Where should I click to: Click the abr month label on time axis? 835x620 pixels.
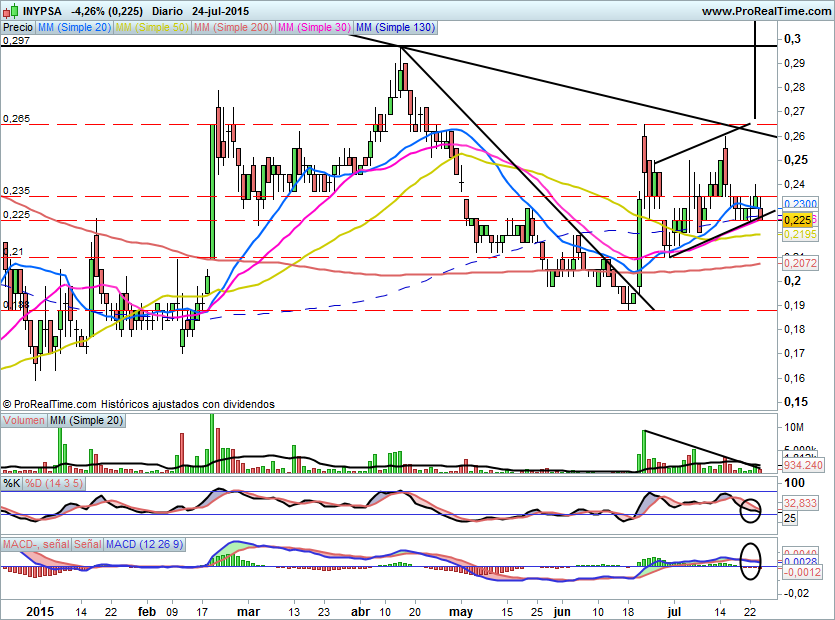tap(361, 611)
